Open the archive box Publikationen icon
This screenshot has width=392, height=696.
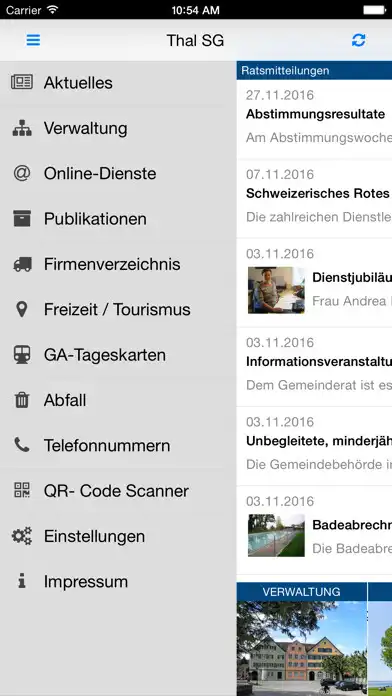(x=22, y=219)
